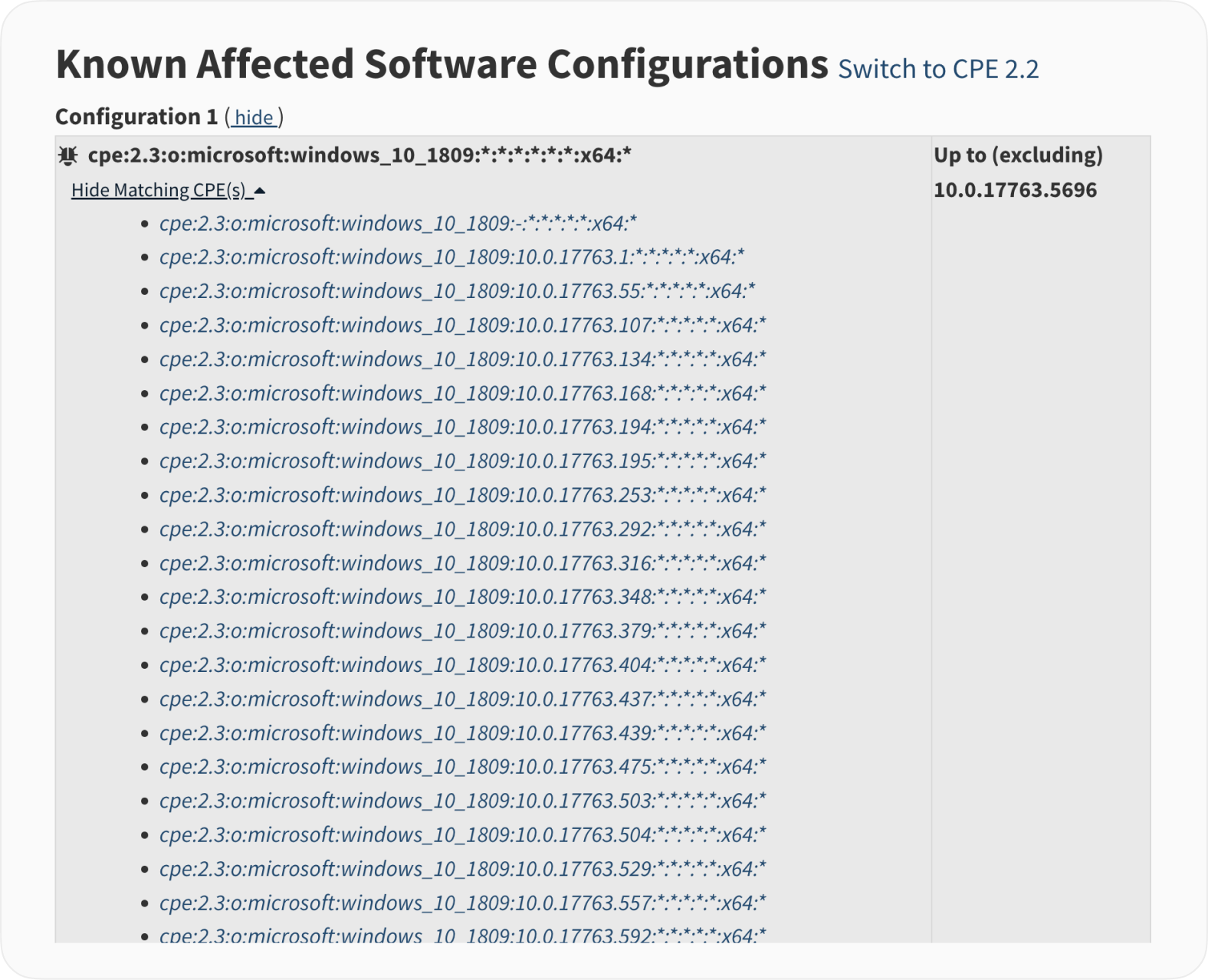Click the bug icon beside the CPE header
The image size is (1208, 980).
click(x=68, y=156)
